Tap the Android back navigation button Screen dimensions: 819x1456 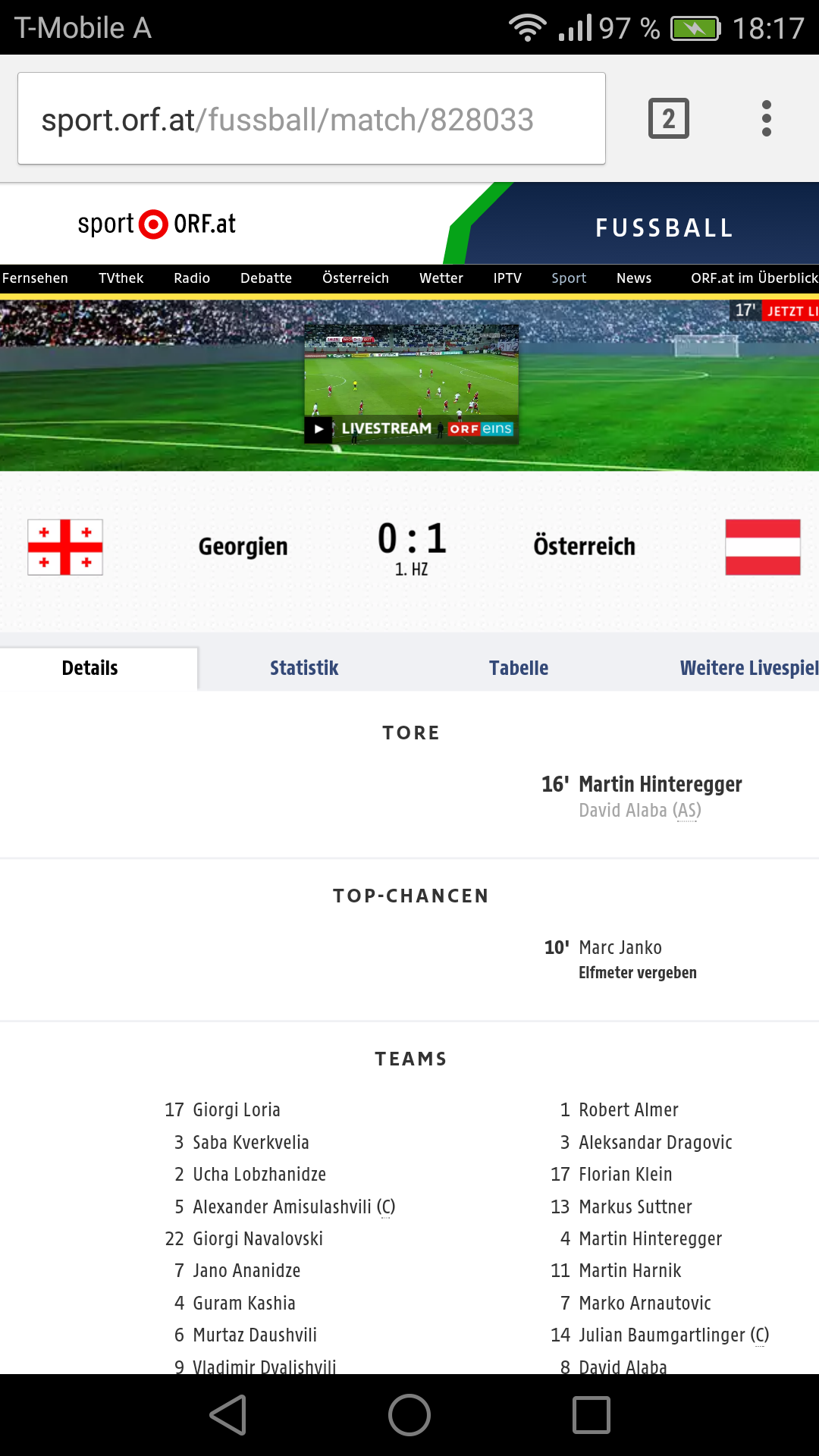[228, 1415]
